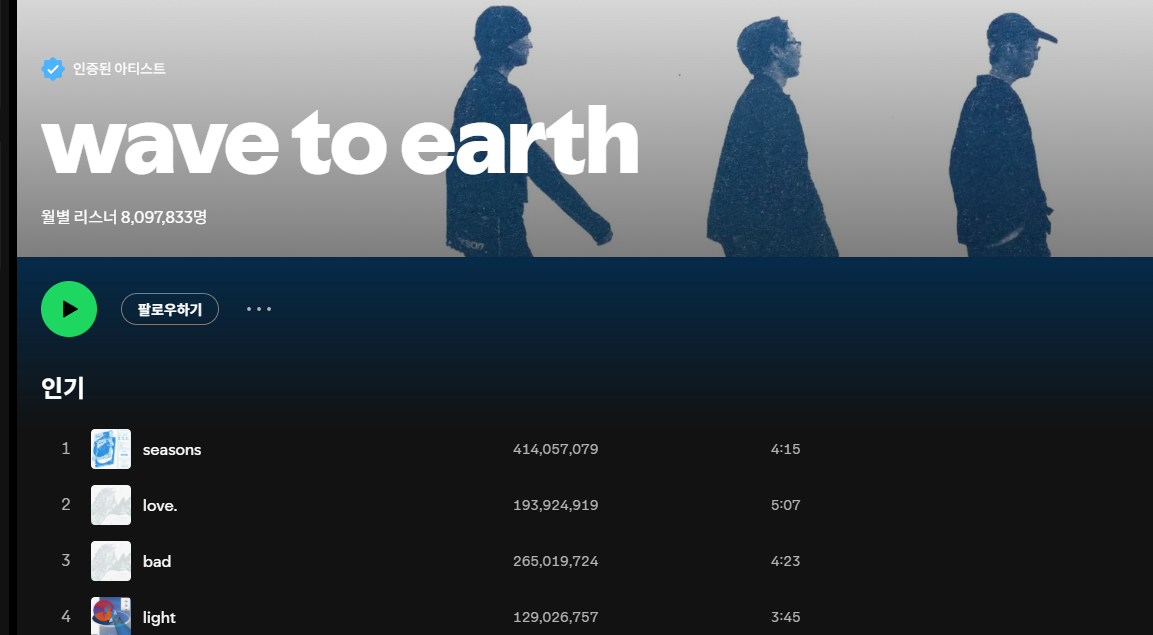Click the monthly listeners count text
Image resolution: width=1153 pixels, height=635 pixels.
(x=124, y=217)
